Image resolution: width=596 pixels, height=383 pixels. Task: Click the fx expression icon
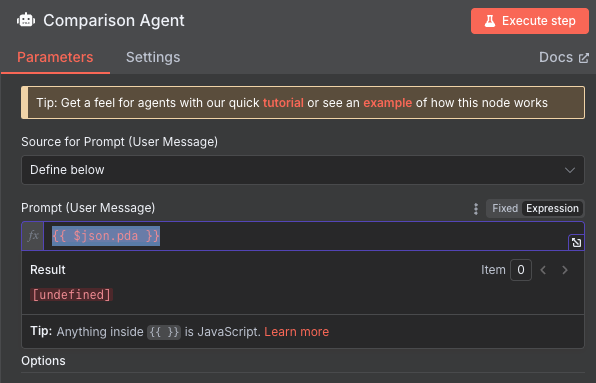click(33, 236)
